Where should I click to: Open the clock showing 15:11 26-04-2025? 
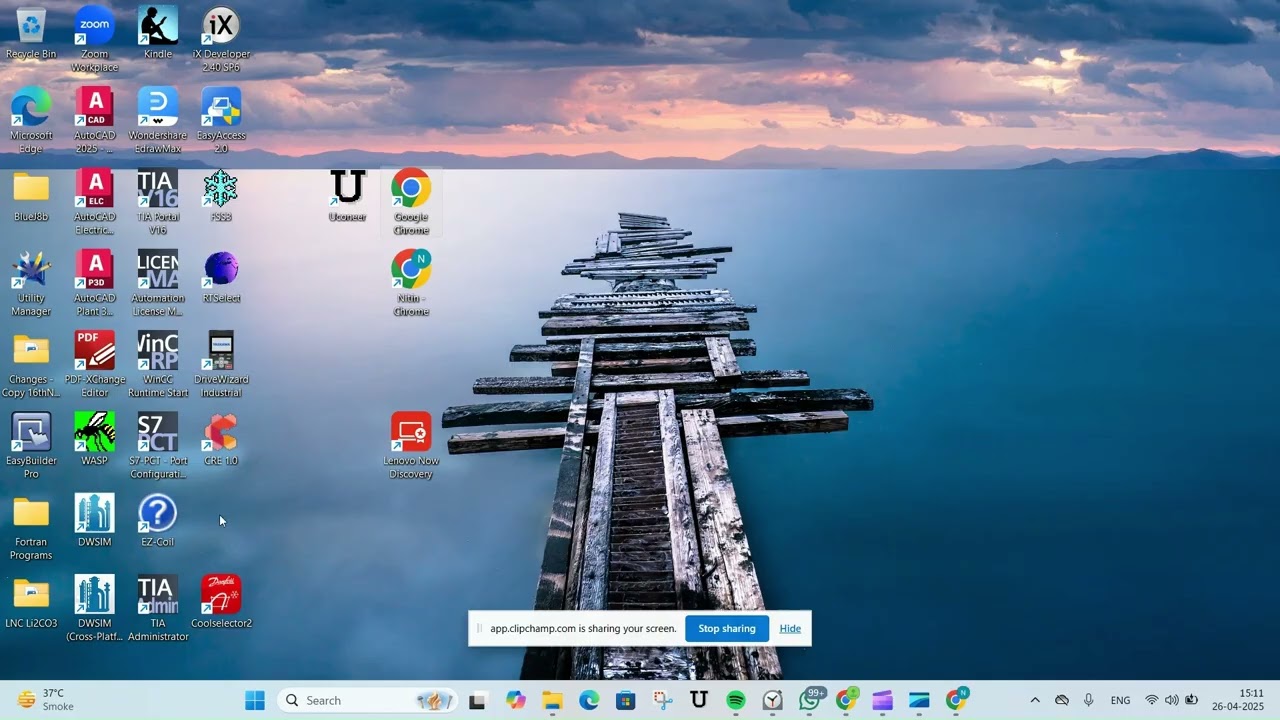(1237, 700)
